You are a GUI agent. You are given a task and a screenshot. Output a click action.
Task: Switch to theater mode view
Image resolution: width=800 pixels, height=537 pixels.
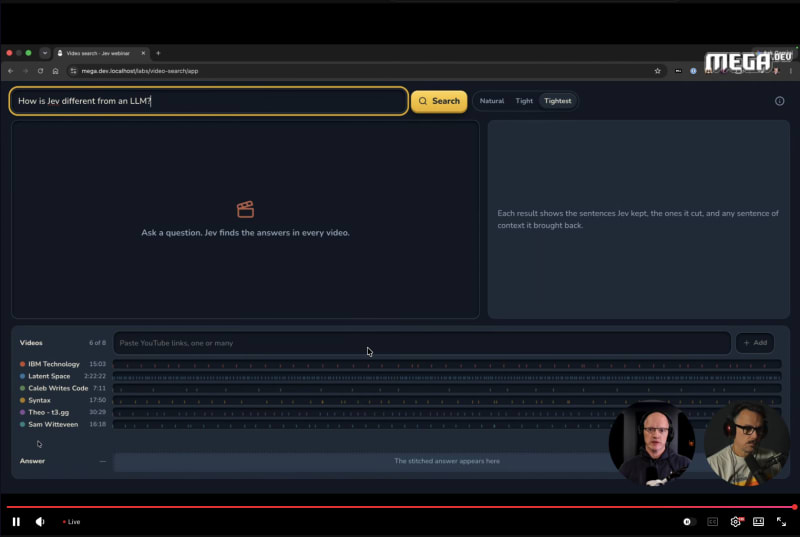pos(759,522)
